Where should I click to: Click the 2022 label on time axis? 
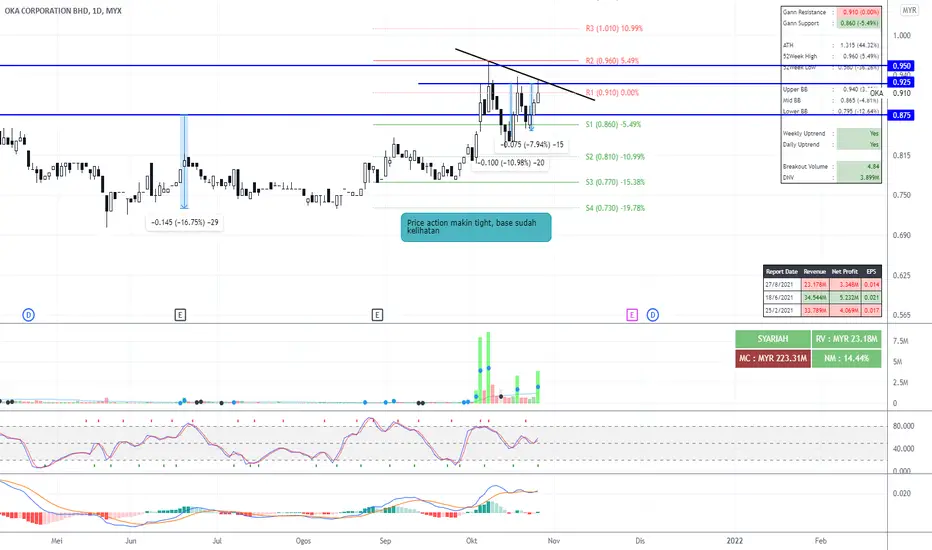pyautogui.click(x=735, y=541)
